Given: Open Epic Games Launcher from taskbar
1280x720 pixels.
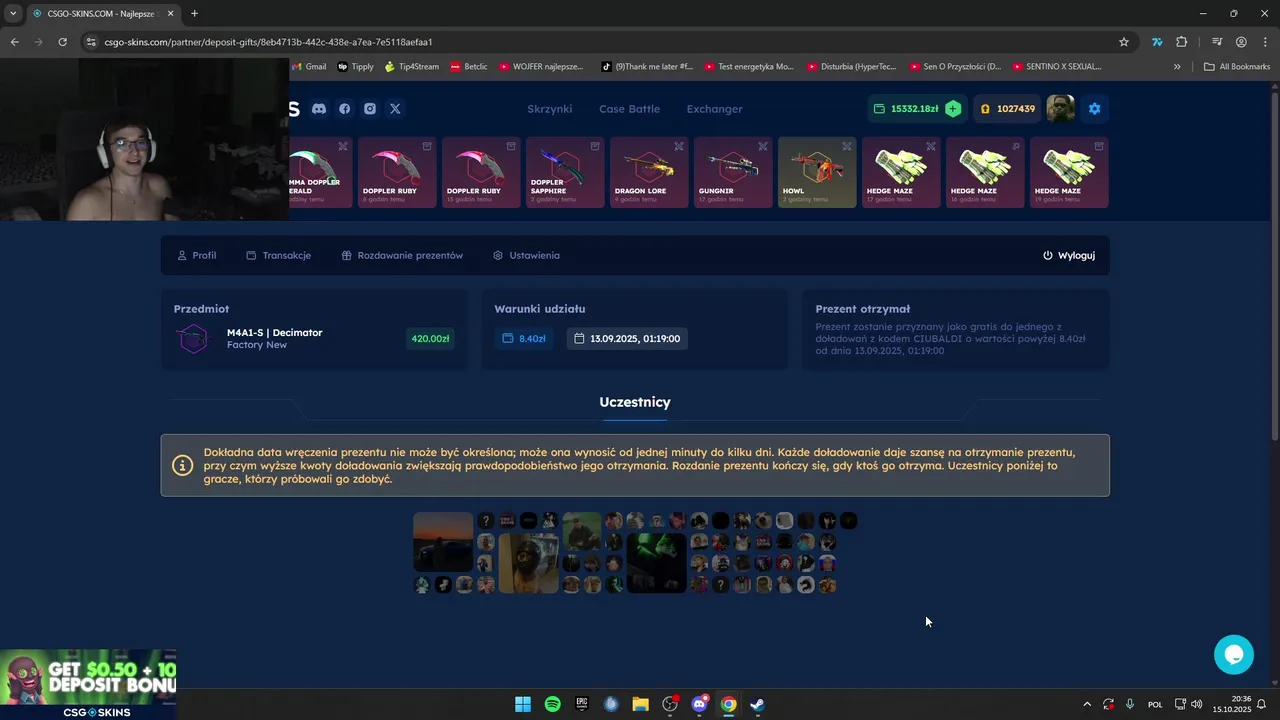Looking at the screenshot, I should point(582,704).
